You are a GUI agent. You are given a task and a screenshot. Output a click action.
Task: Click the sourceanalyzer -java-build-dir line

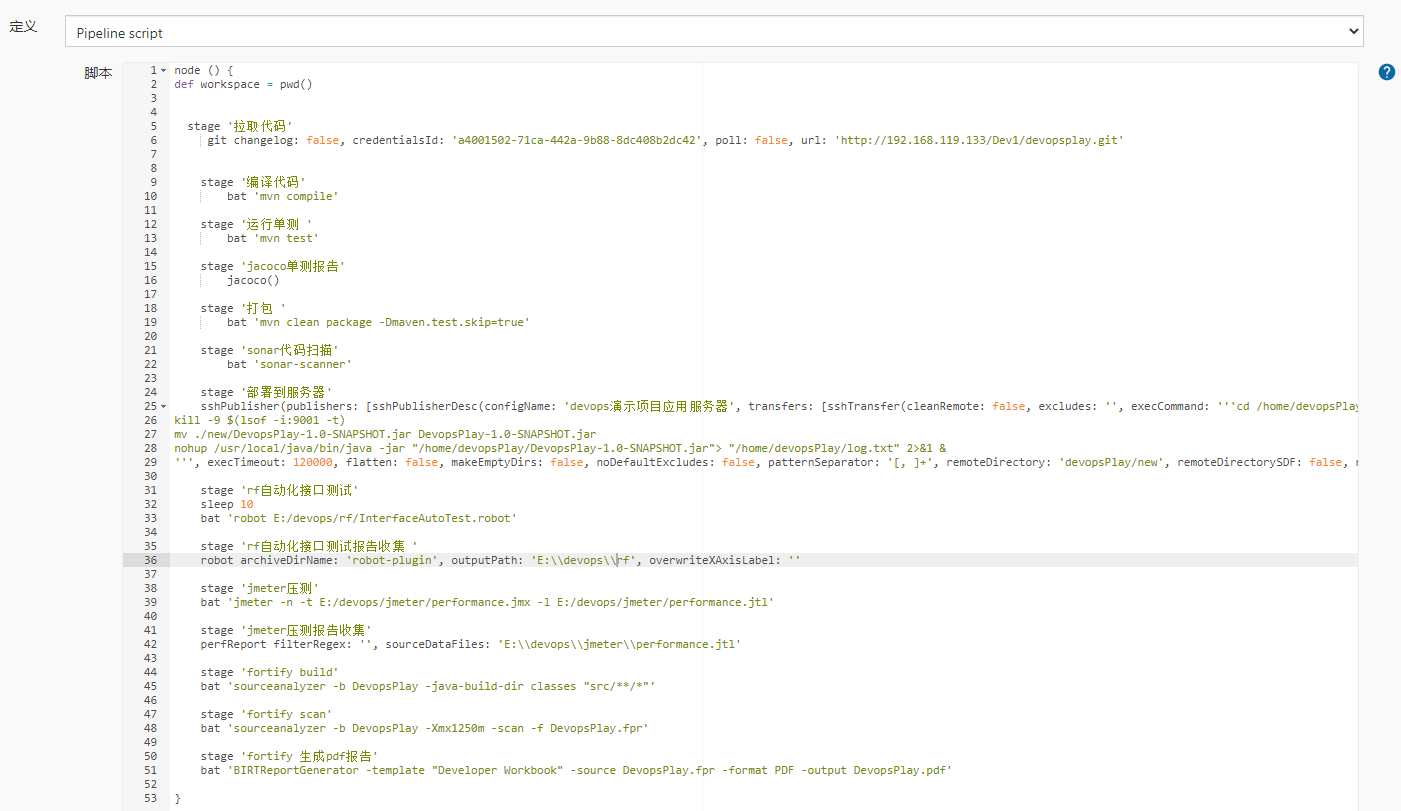point(427,686)
